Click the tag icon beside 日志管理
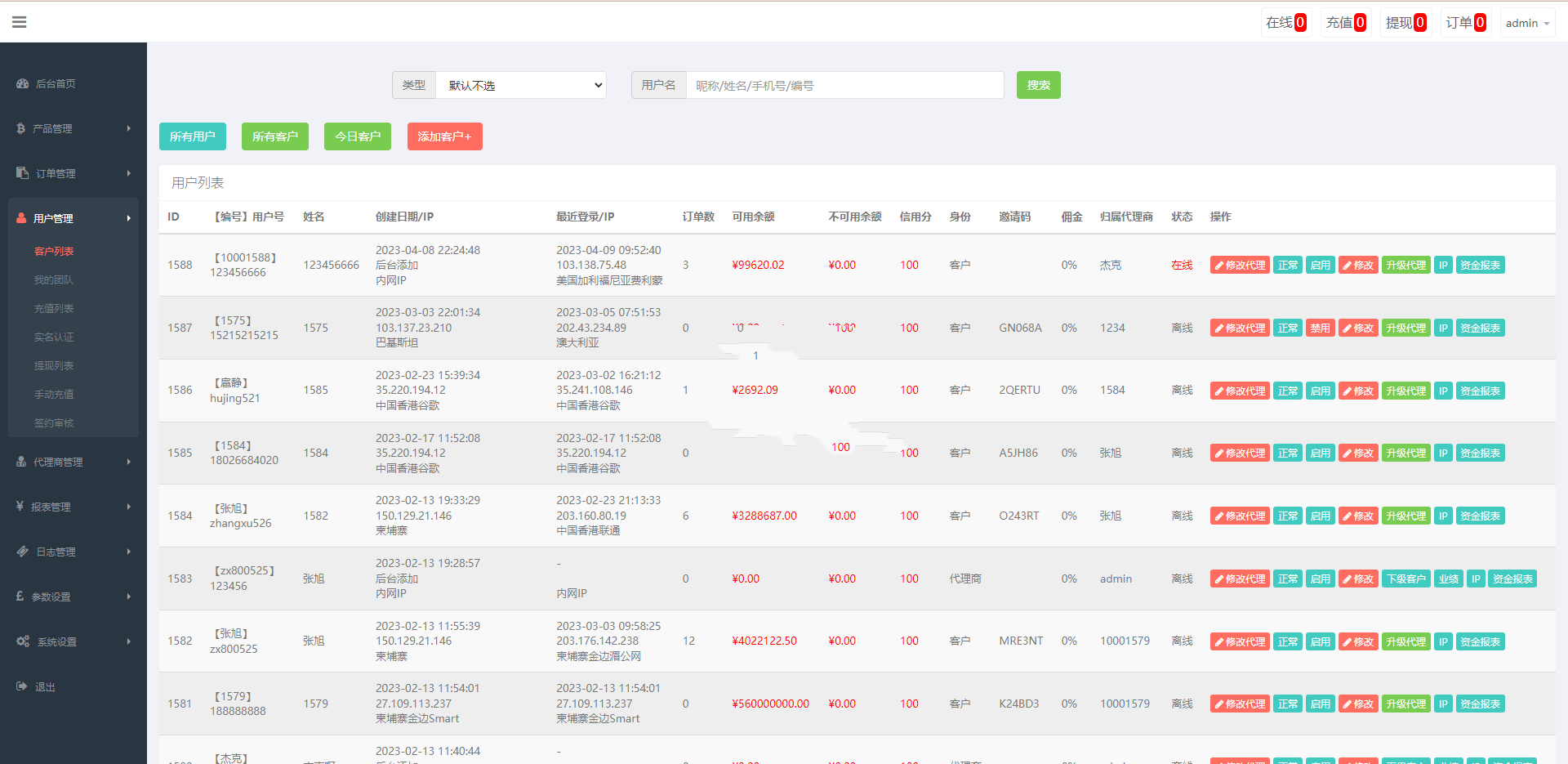 point(23,552)
